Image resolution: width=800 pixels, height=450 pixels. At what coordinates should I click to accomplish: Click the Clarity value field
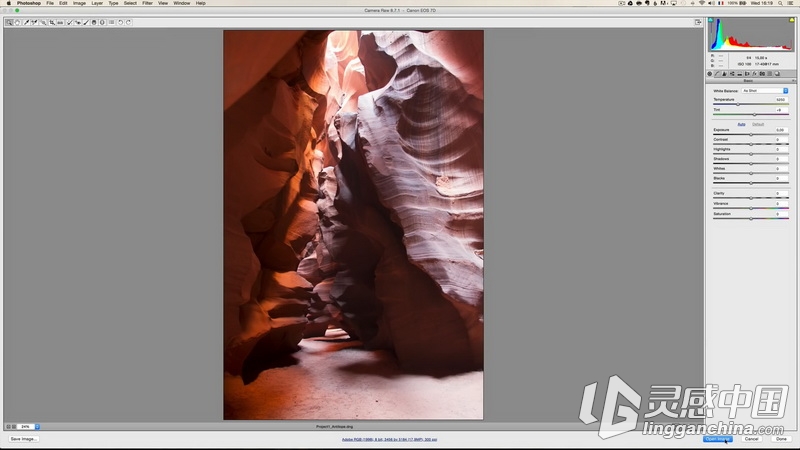tap(780, 193)
